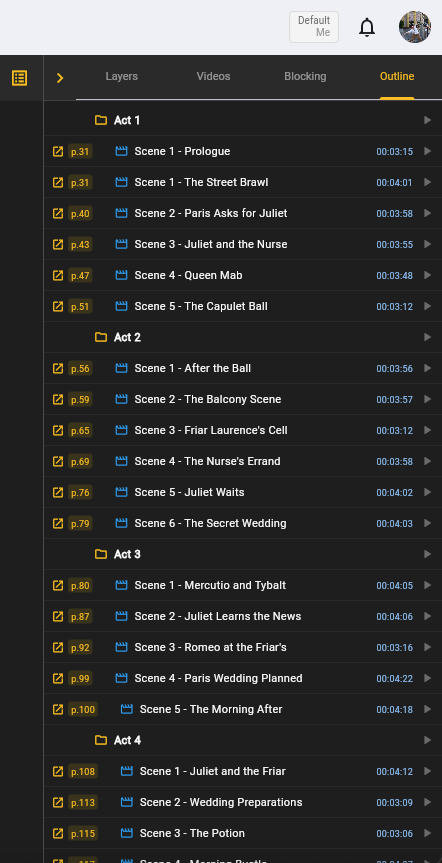442x863 pixels.
Task: Open script link icon for After the Ball
Action: [x=58, y=368]
